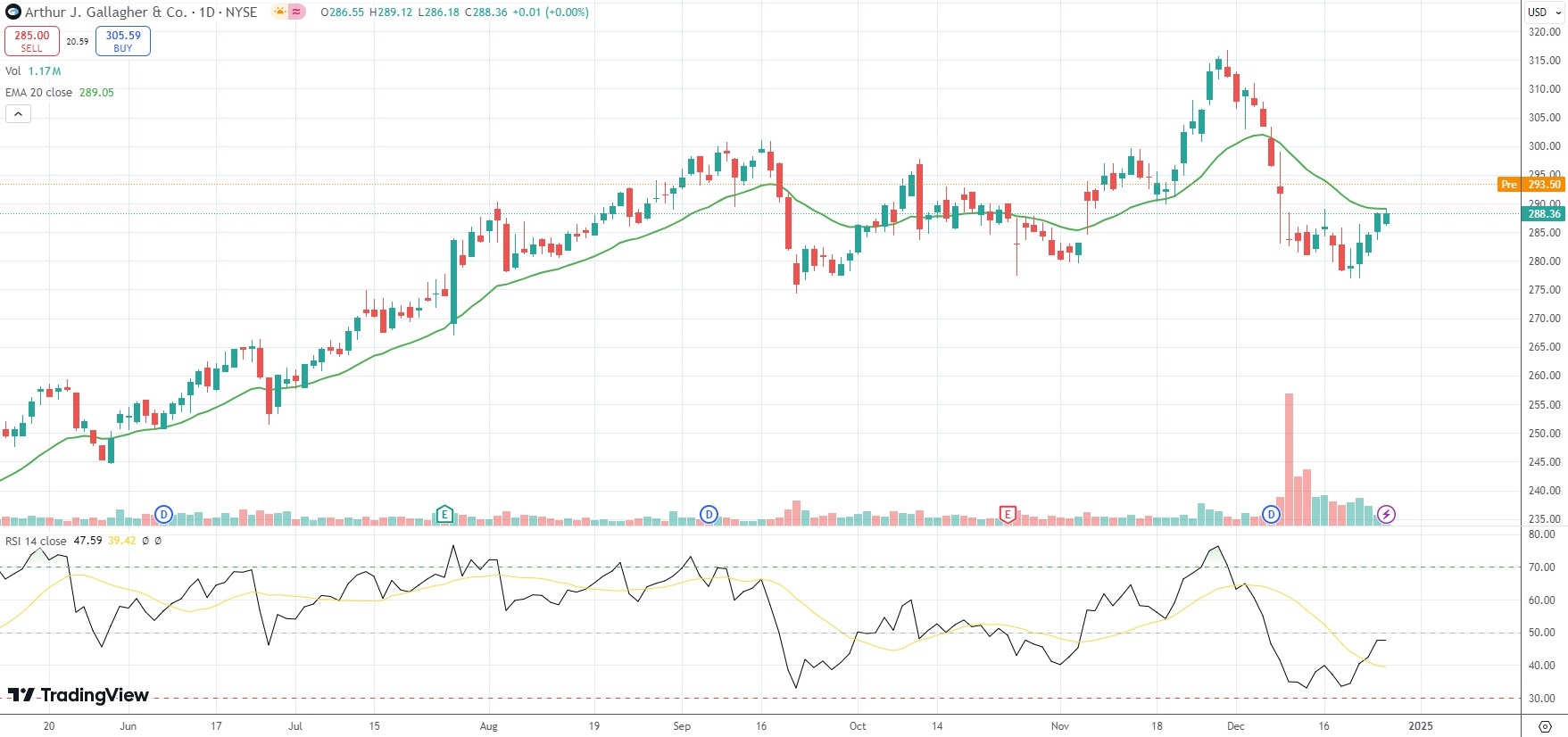Click the Jun label on the time axis
The width and height of the screenshot is (1568, 737).
(129, 726)
